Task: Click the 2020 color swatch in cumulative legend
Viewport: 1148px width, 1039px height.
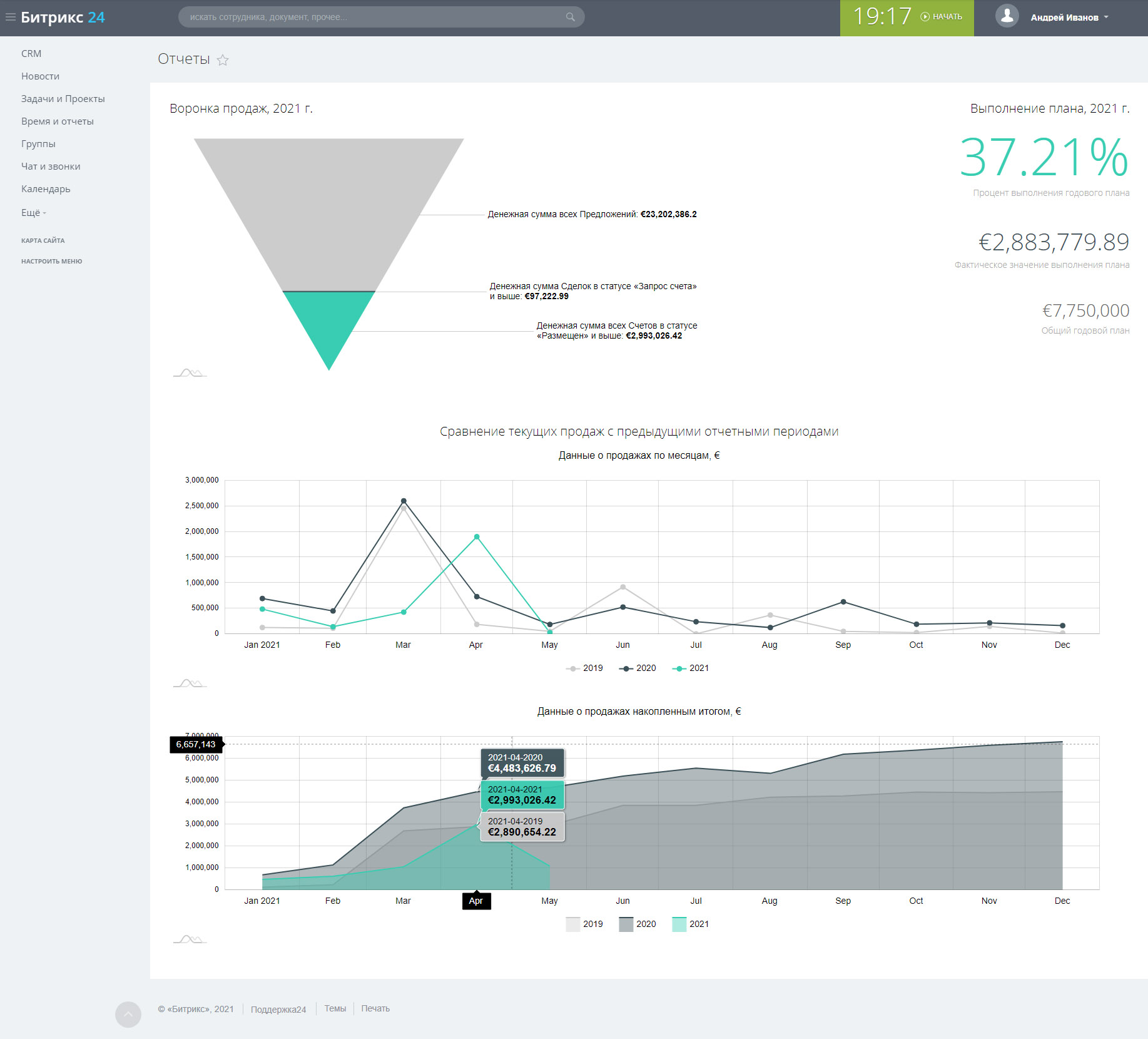Action: [626, 924]
